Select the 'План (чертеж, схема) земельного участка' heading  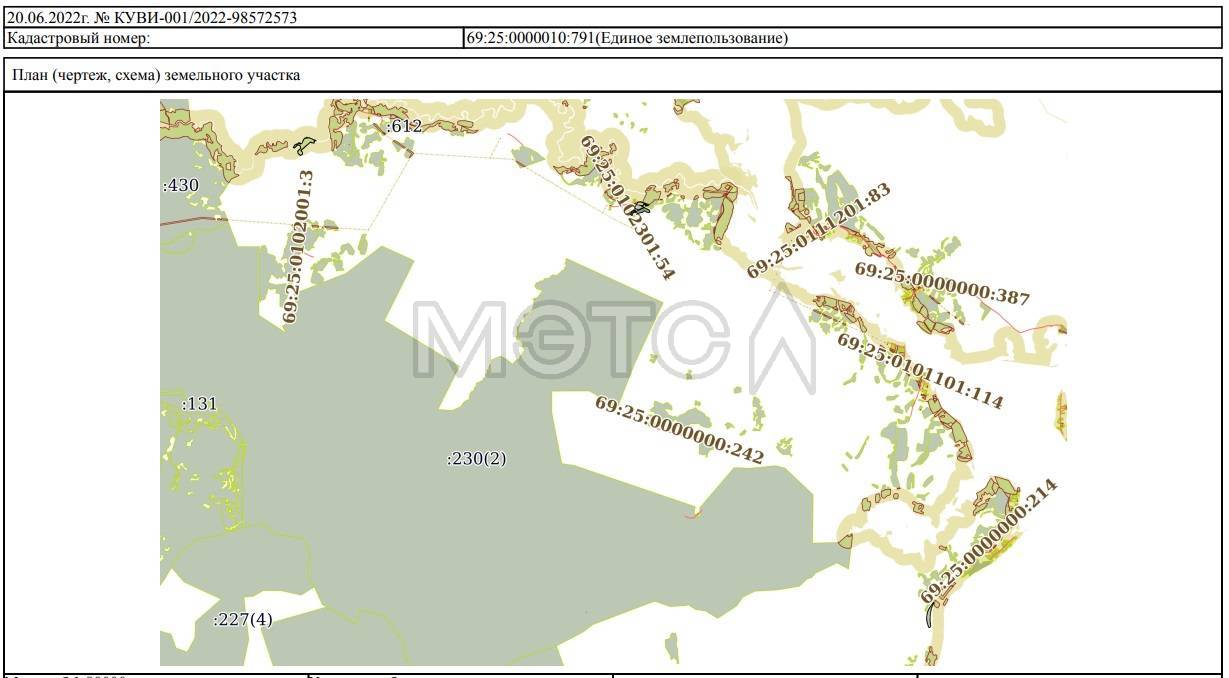click(x=156, y=75)
